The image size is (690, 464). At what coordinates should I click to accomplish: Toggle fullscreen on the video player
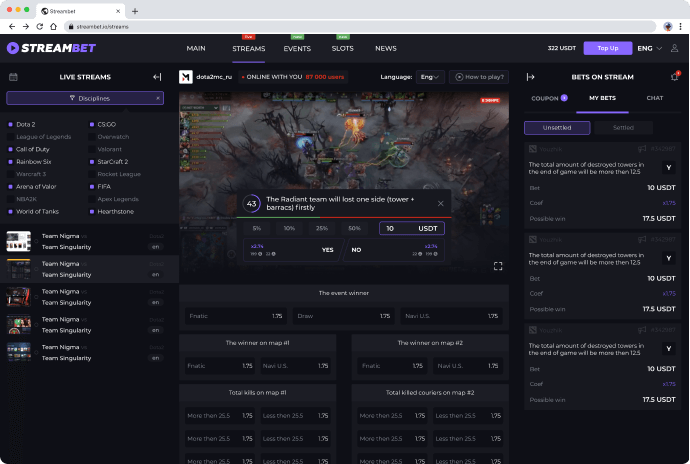[498, 266]
